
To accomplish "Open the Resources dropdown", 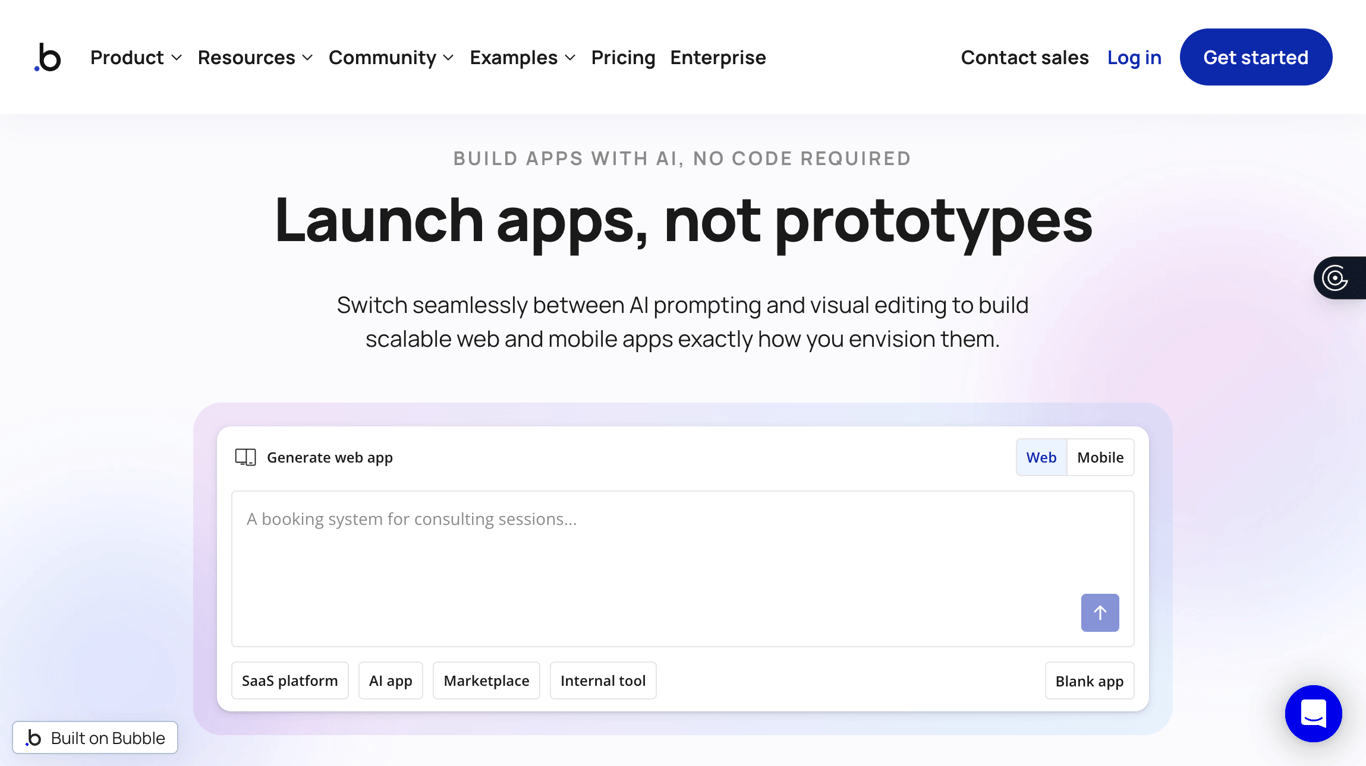I will point(254,57).
